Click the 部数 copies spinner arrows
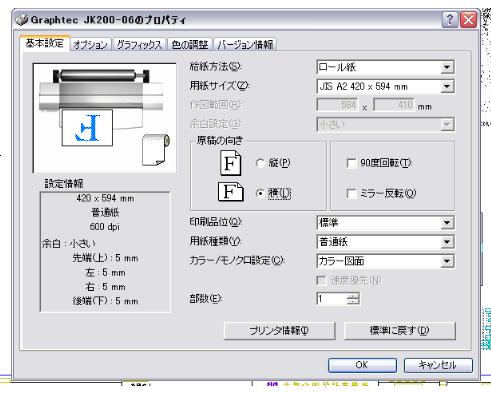This screenshot has height=393, width=491. (353, 299)
